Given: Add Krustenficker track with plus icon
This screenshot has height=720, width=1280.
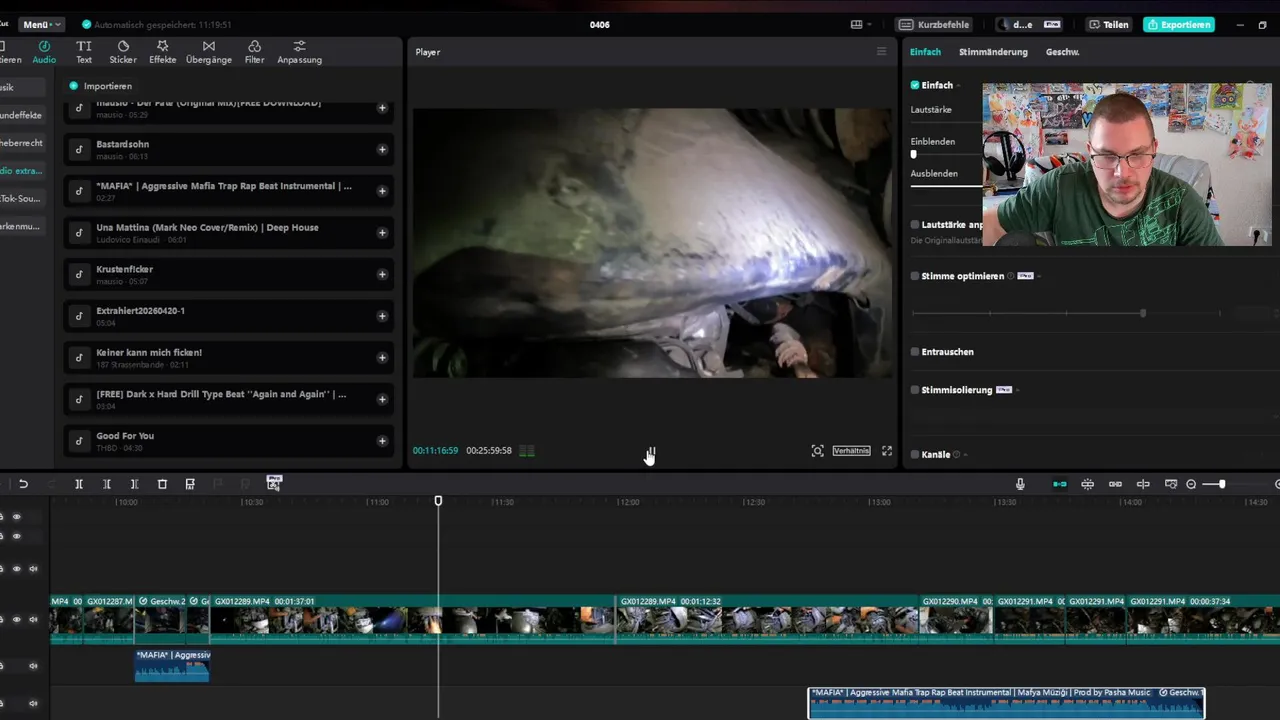Looking at the screenshot, I should coord(382,275).
